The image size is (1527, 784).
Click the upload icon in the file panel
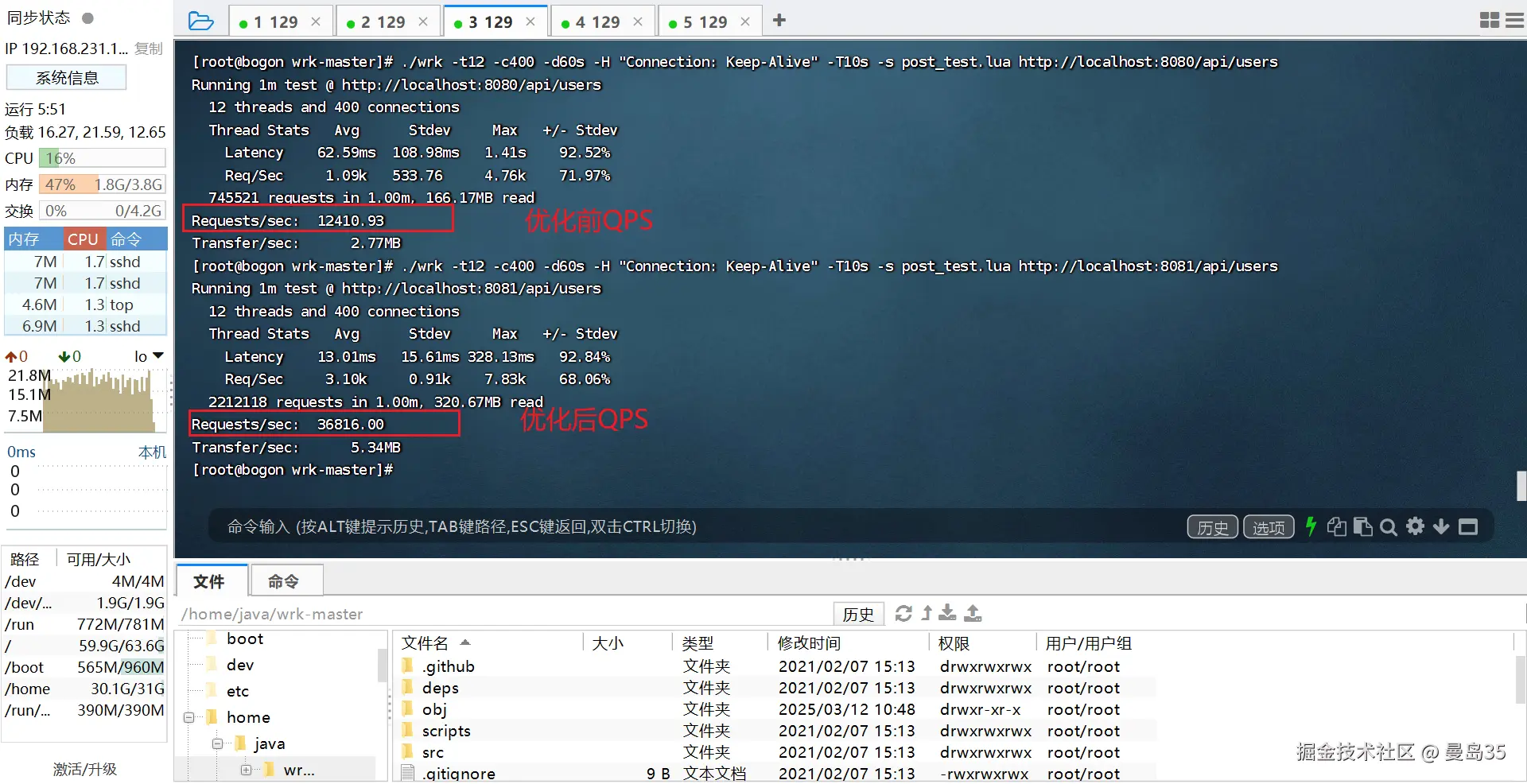click(x=972, y=613)
